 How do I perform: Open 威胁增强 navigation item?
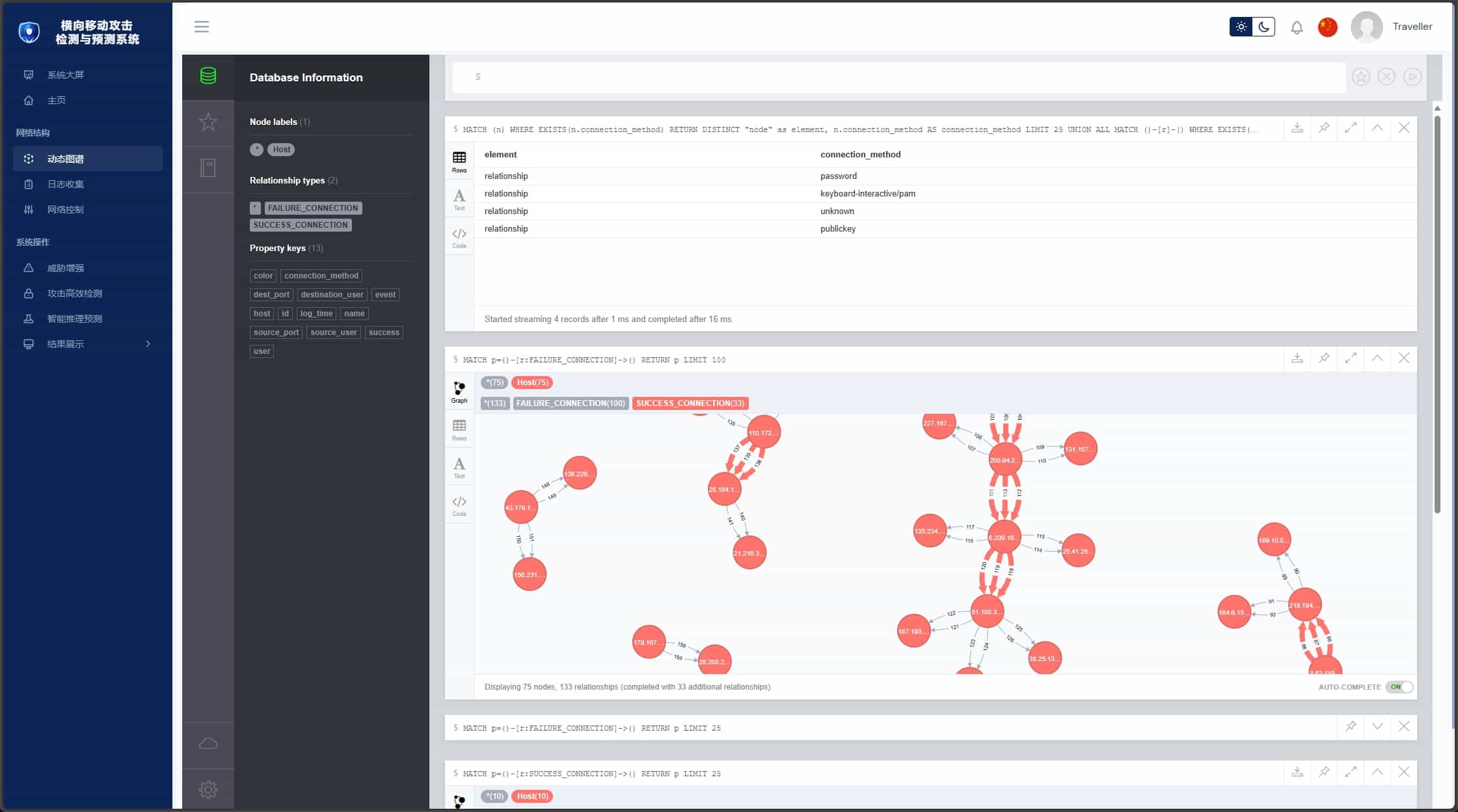(x=87, y=268)
